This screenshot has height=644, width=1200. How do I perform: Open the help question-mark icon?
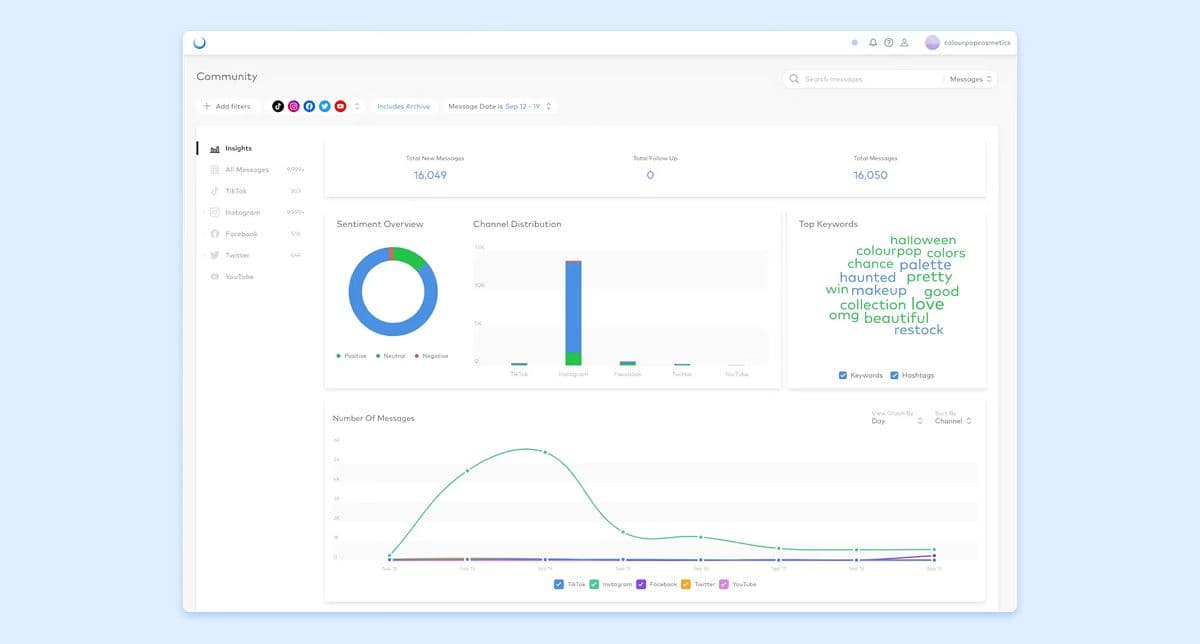(888, 43)
